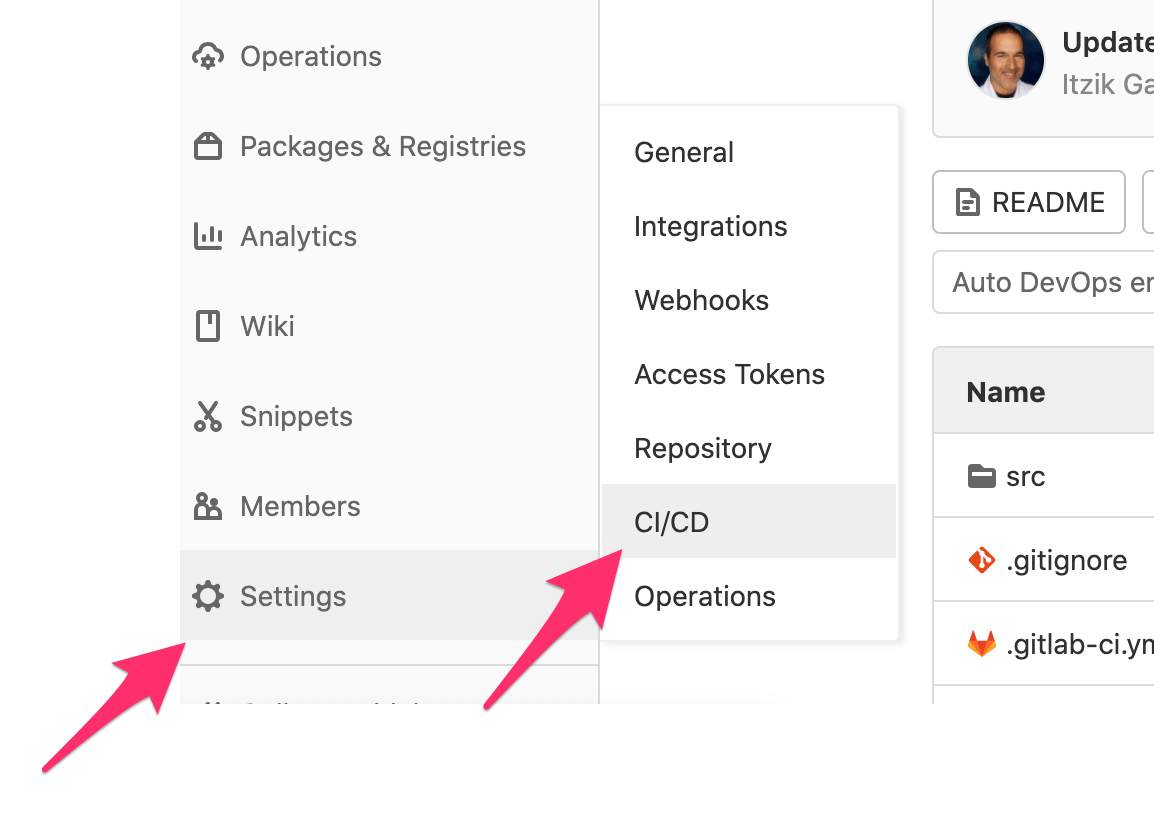This screenshot has width=1154, height=814.
Task: Click the Auto DevOps enabled button
Action: click(x=1050, y=282)
